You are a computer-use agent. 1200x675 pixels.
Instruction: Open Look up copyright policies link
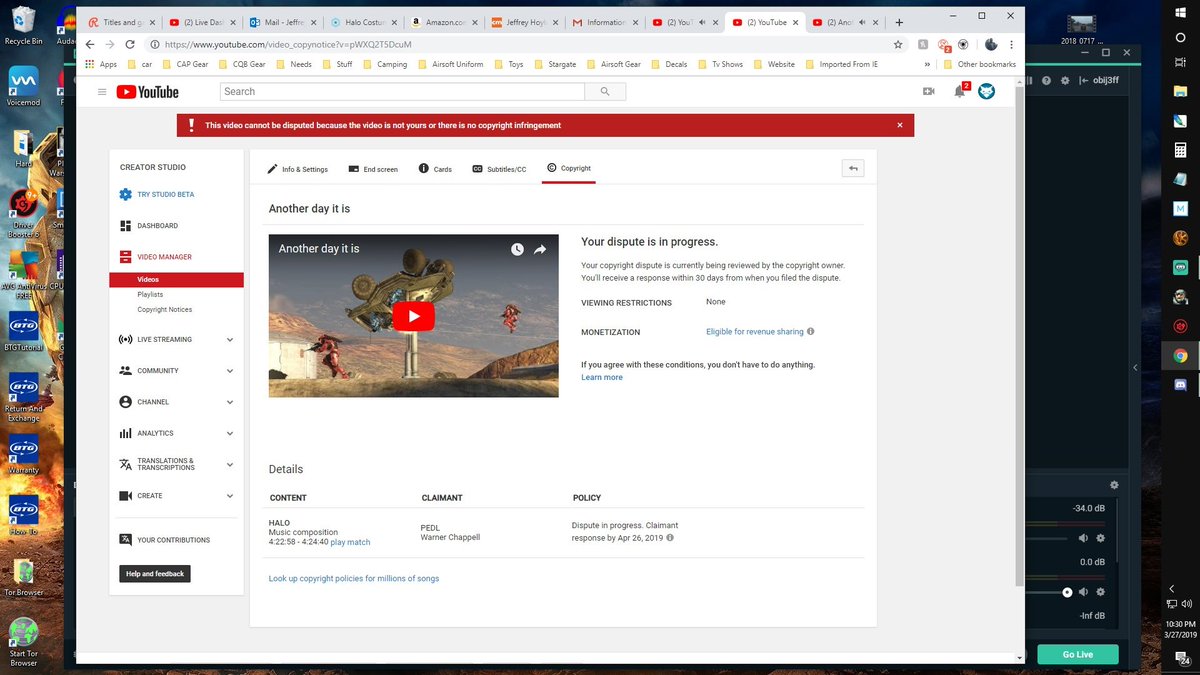point(354,579)
